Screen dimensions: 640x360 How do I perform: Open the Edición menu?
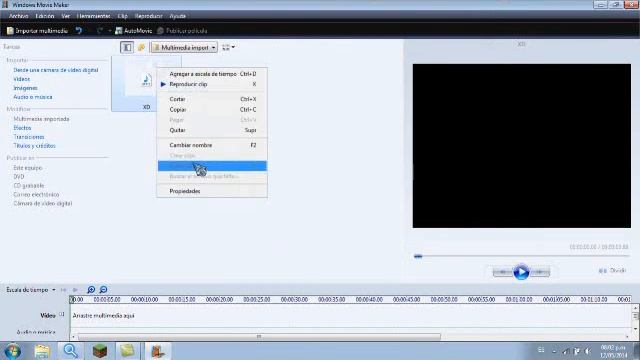[x=44, y=16]
